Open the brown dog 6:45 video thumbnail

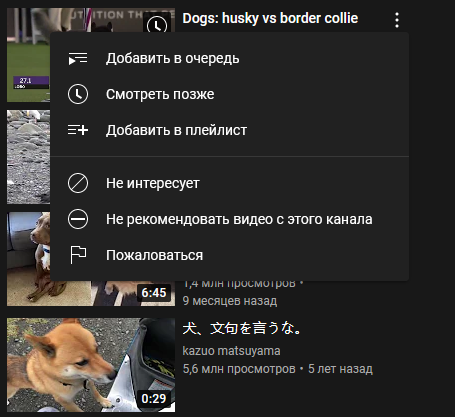click(x=28, y=259)
